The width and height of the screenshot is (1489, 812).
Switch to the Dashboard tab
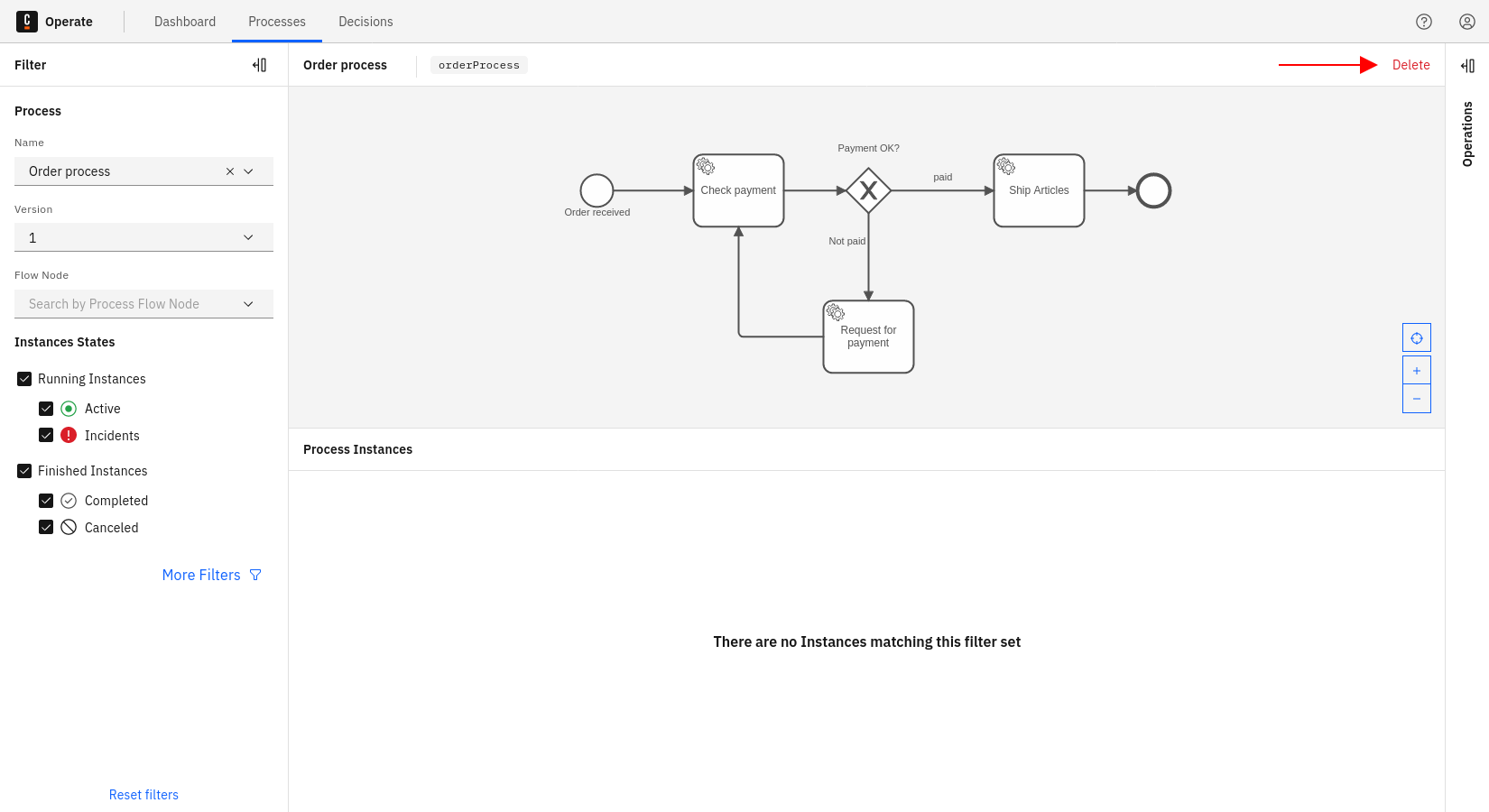[185, 22]
